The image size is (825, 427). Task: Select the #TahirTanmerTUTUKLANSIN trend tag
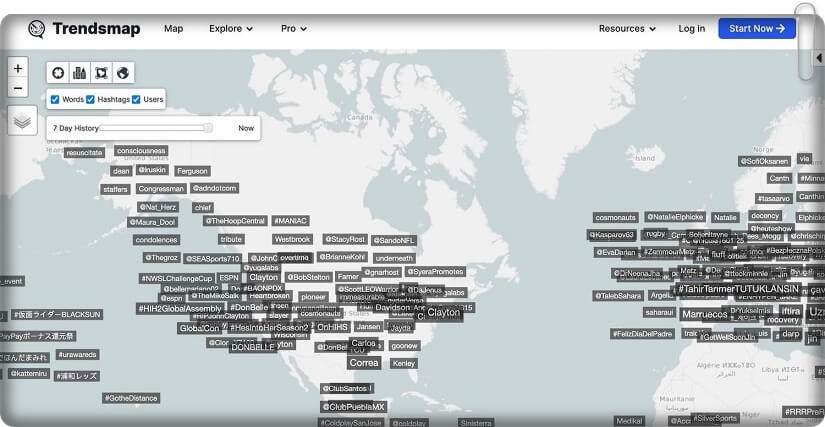click(738, 289)
